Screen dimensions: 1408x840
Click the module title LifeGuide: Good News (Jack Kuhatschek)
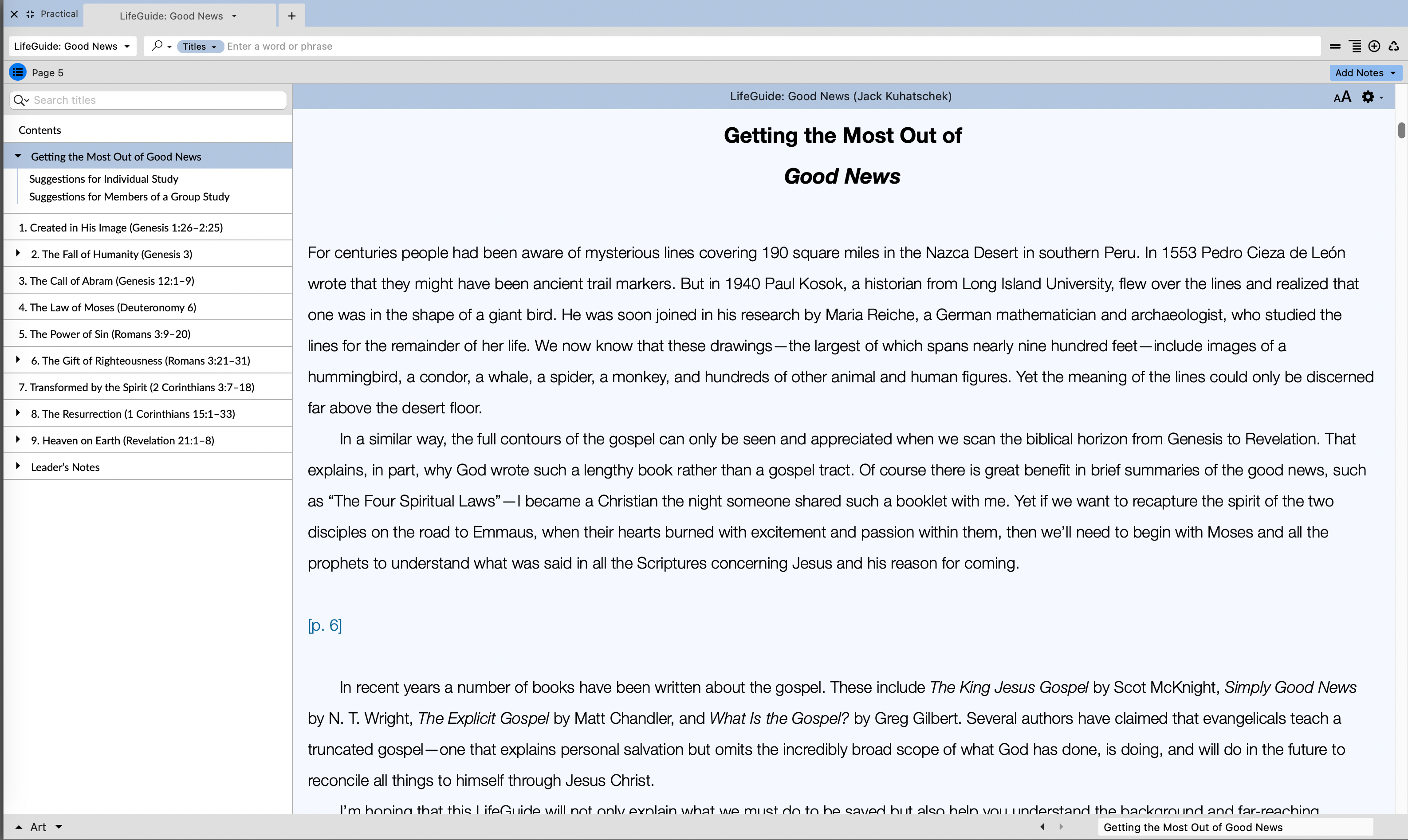[x=841, y=96]
